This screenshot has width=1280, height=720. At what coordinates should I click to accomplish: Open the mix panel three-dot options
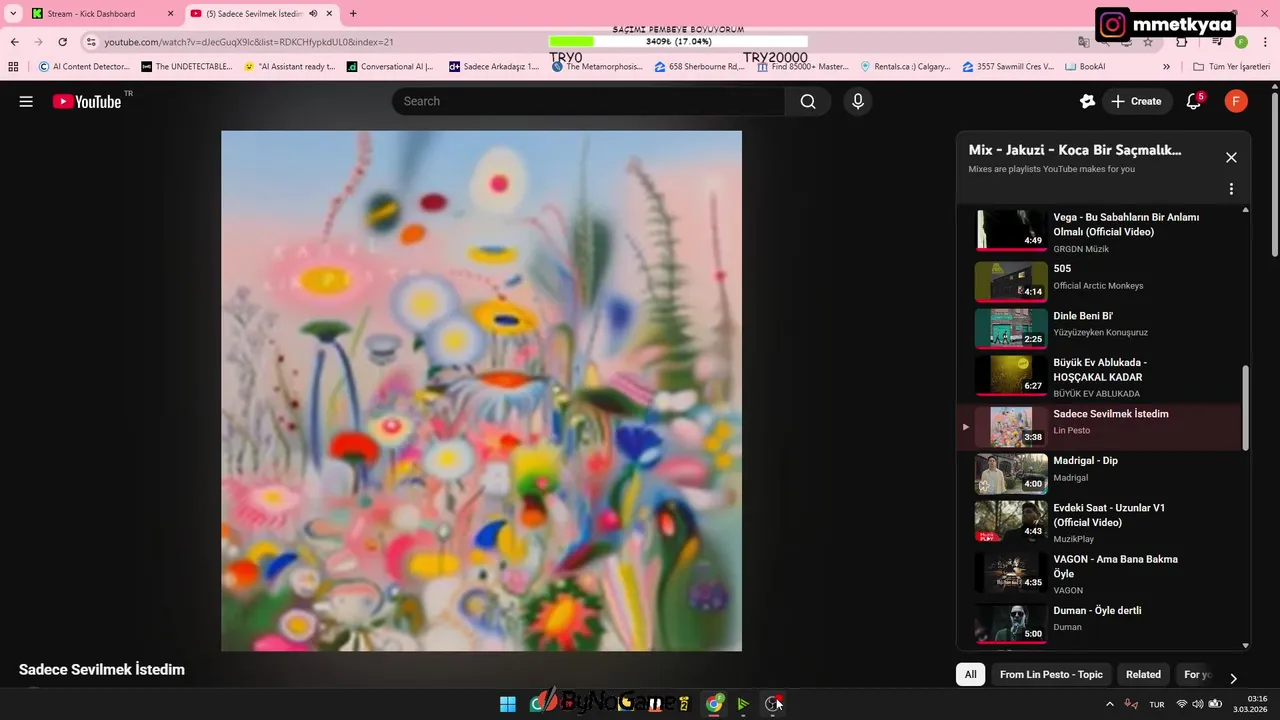point(1231,189)
